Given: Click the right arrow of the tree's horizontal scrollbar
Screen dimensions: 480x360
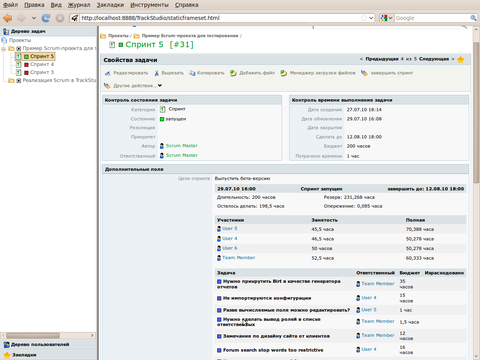Looking at the screenshot, I should (92, 335).
